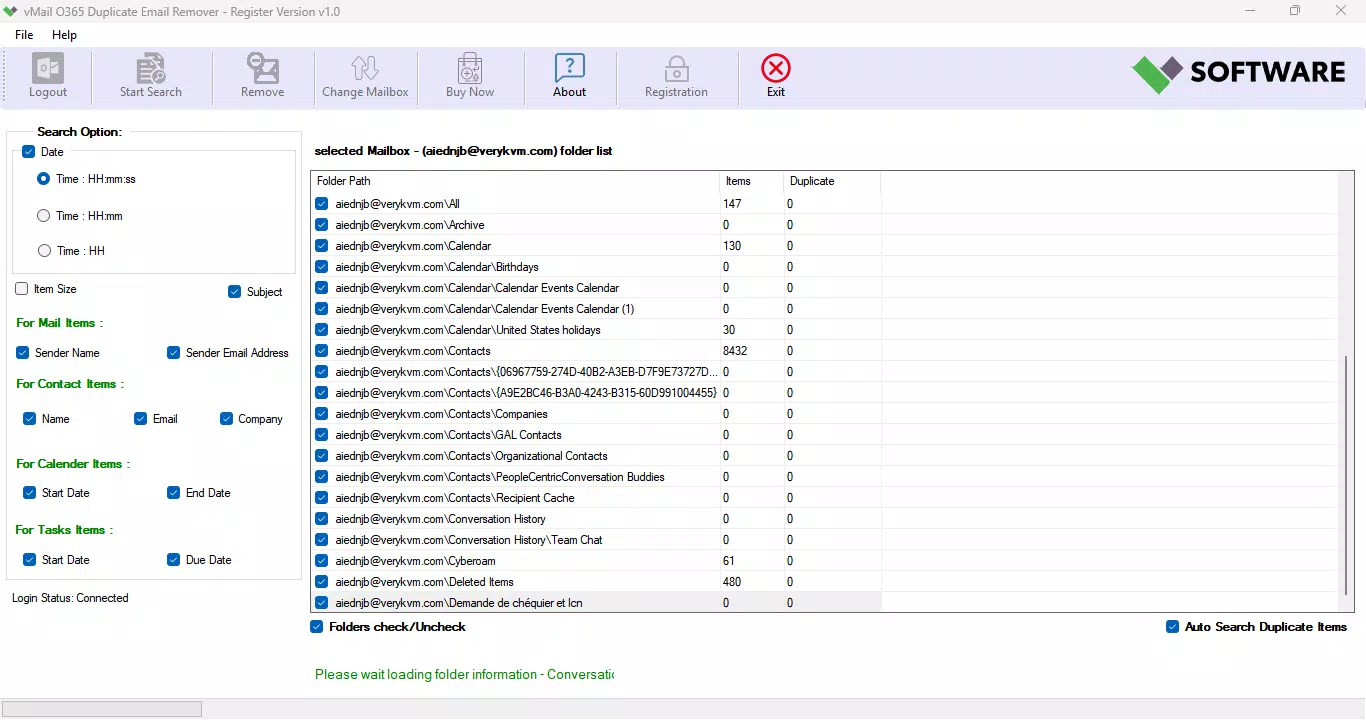Toggle calendar End Date checkbox
This screenshot has width=1366, height=720.
(173, 493)
